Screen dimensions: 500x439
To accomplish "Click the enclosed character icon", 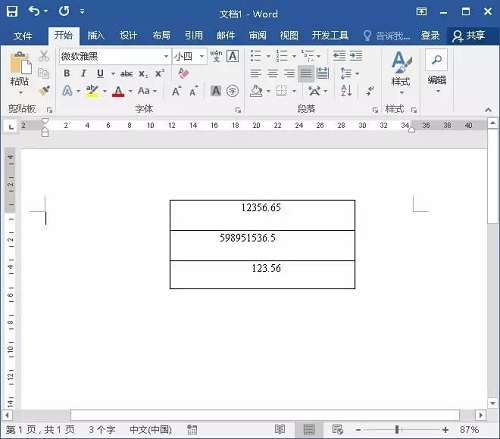I will 232,91.
